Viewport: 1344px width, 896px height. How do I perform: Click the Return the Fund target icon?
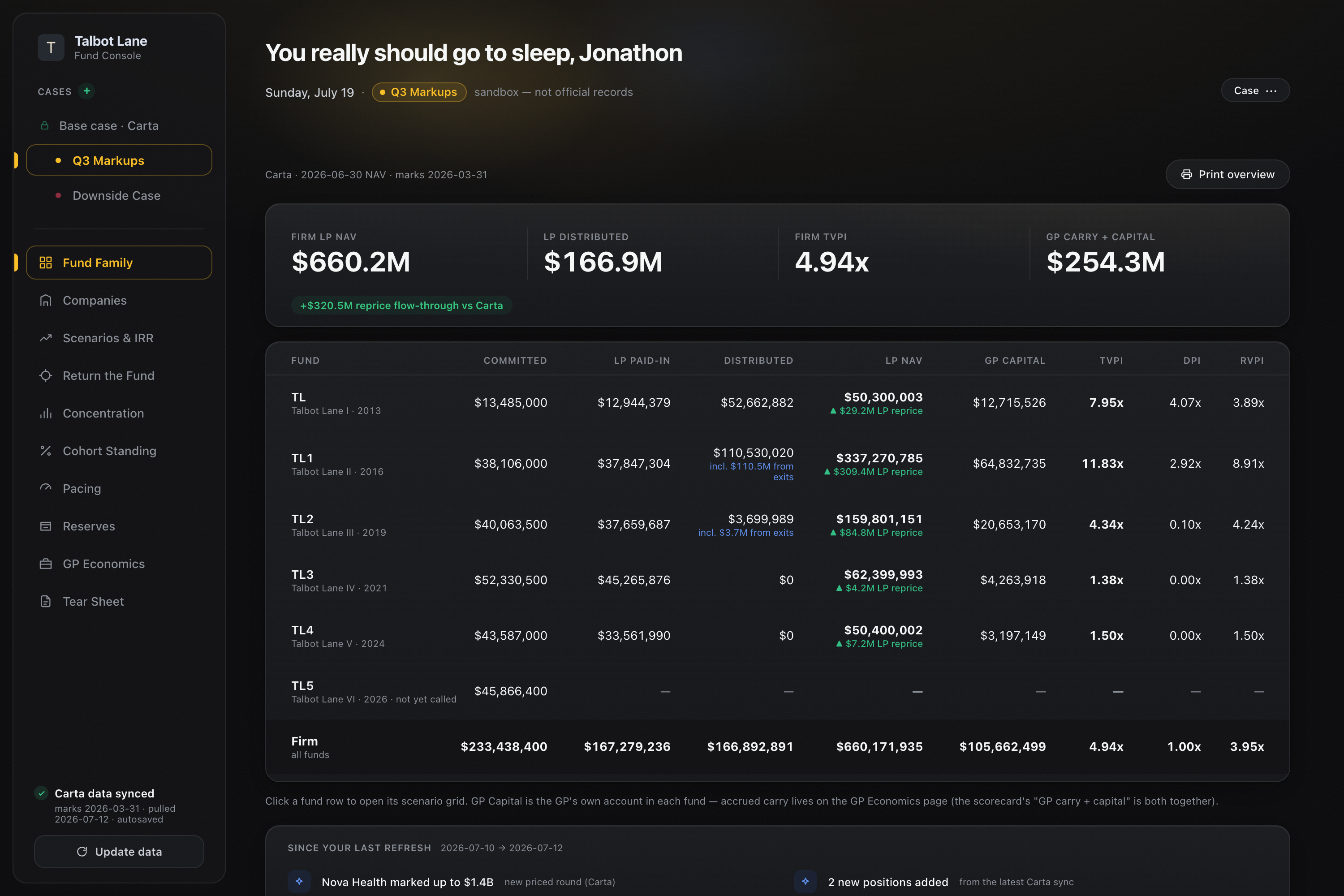[x=46, y=375]
